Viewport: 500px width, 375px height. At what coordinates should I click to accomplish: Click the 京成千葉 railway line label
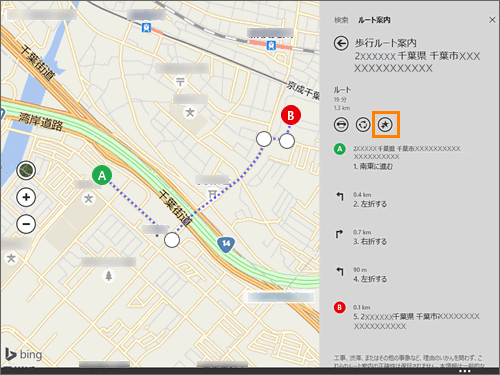(x=303, y=91)
